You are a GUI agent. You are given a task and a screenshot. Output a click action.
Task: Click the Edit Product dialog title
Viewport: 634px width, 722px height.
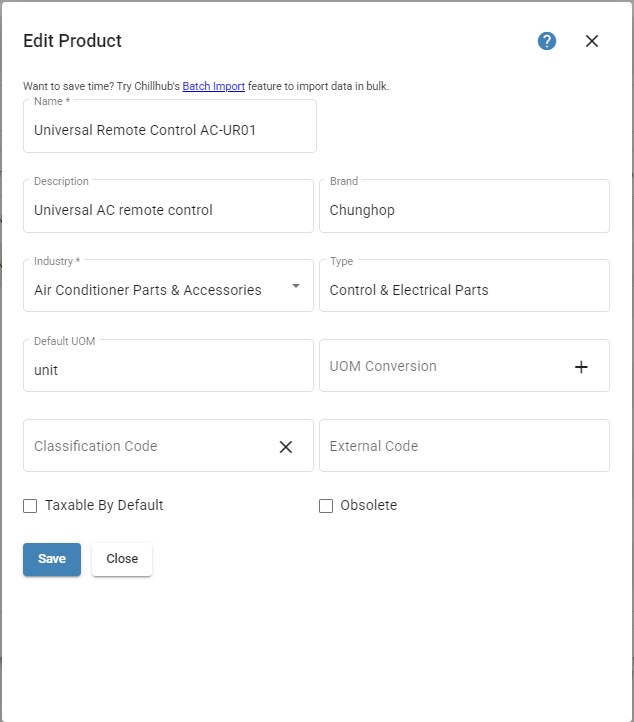73,41
